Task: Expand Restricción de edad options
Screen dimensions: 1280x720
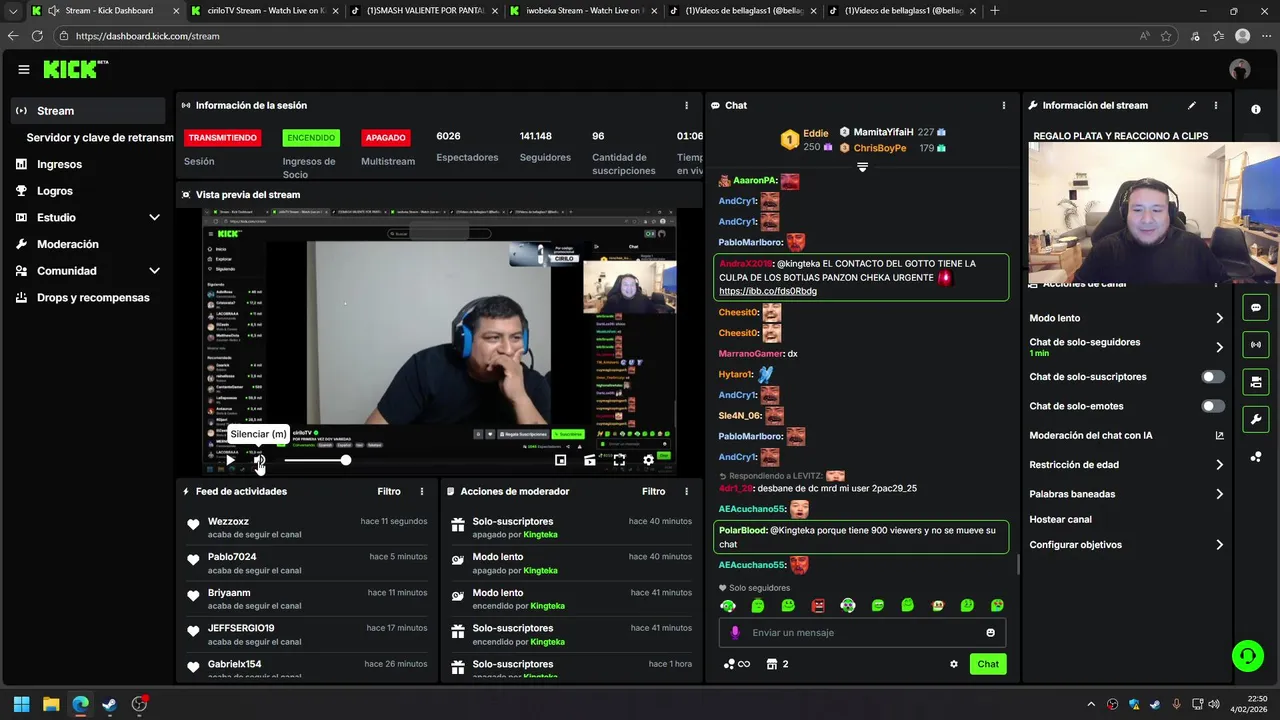Action: click(1219, 464)
